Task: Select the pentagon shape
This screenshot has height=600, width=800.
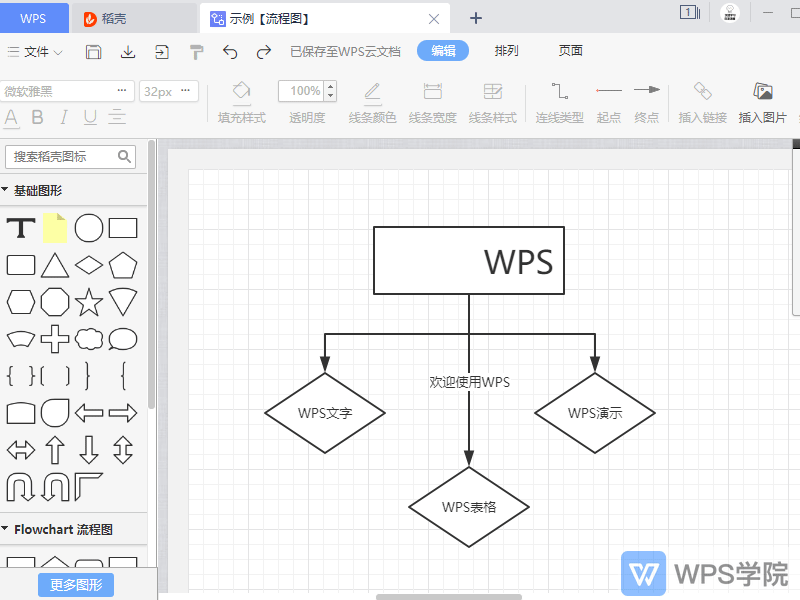Action: [123, 265]
